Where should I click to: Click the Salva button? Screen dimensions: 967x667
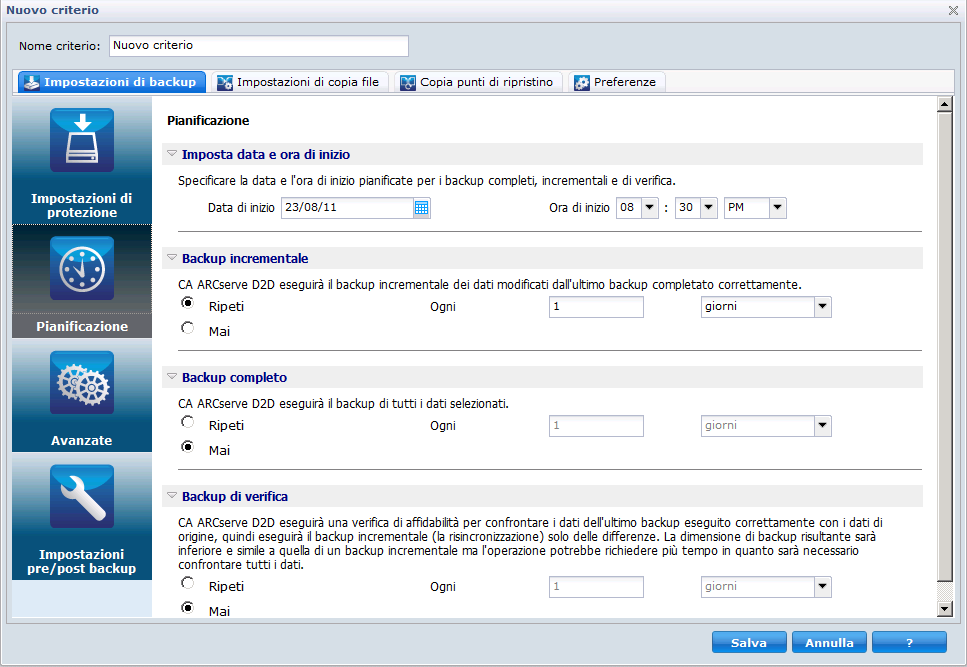(x=749, y=642)
